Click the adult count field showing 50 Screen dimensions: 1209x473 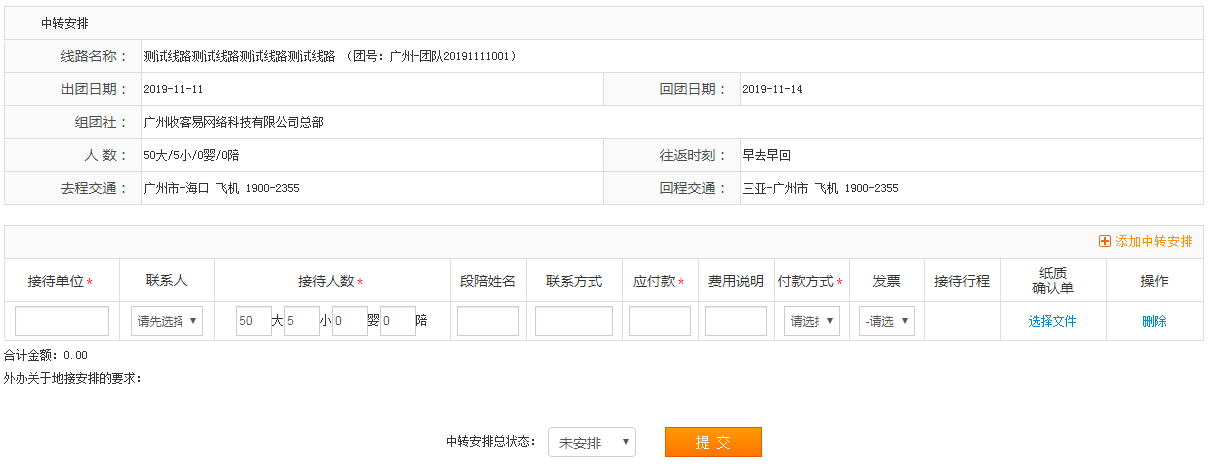[253, 321]
